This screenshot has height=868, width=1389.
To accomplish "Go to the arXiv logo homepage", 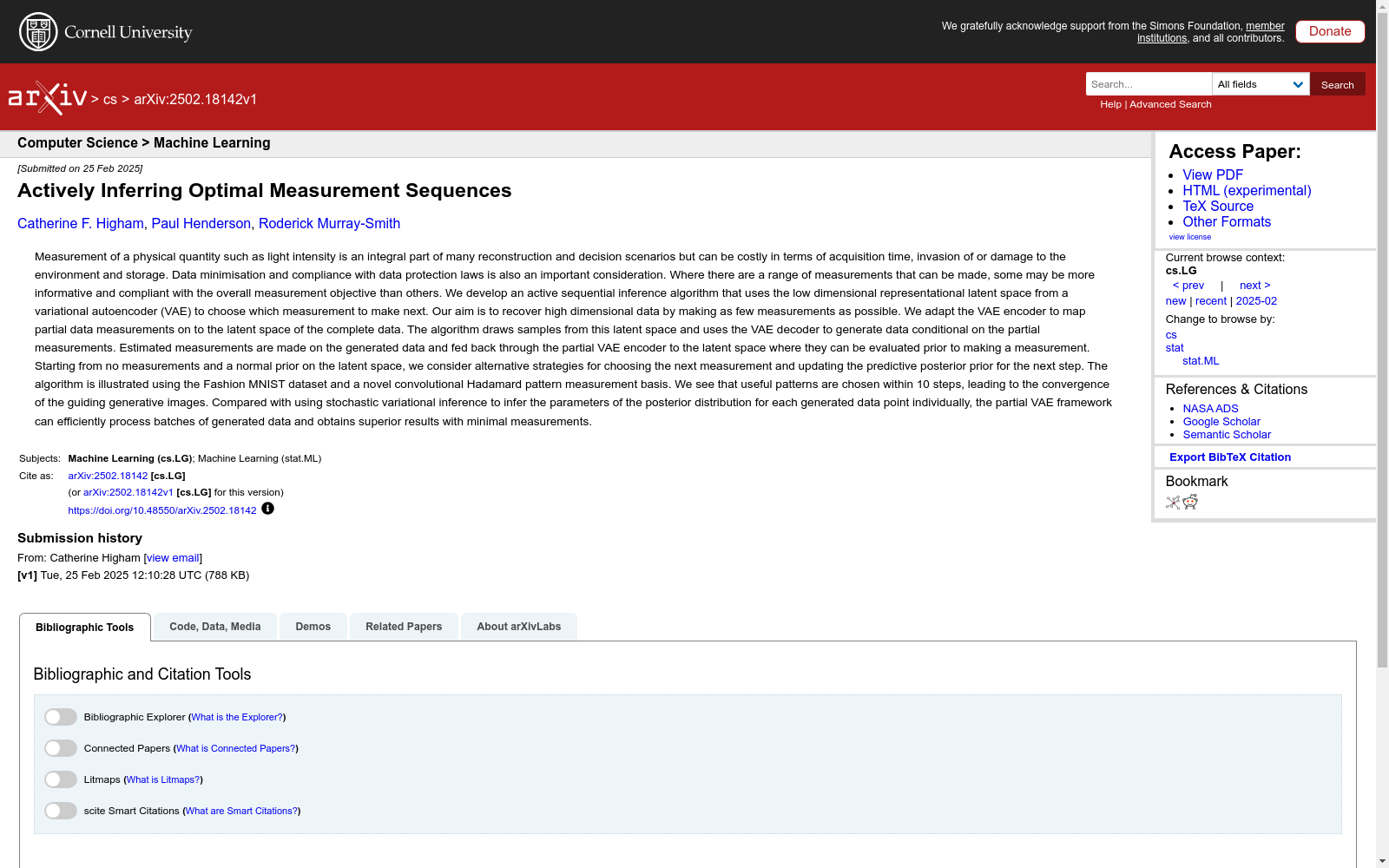I will (48, 98).
